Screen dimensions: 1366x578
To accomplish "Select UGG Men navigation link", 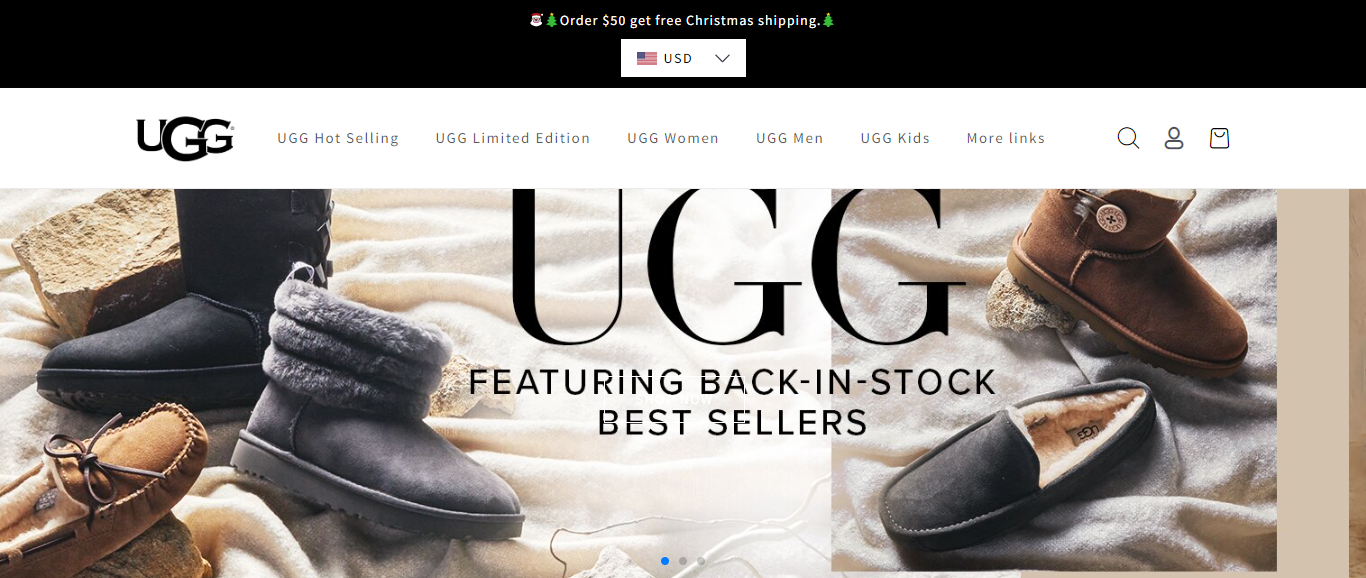I will click(790, 138).
